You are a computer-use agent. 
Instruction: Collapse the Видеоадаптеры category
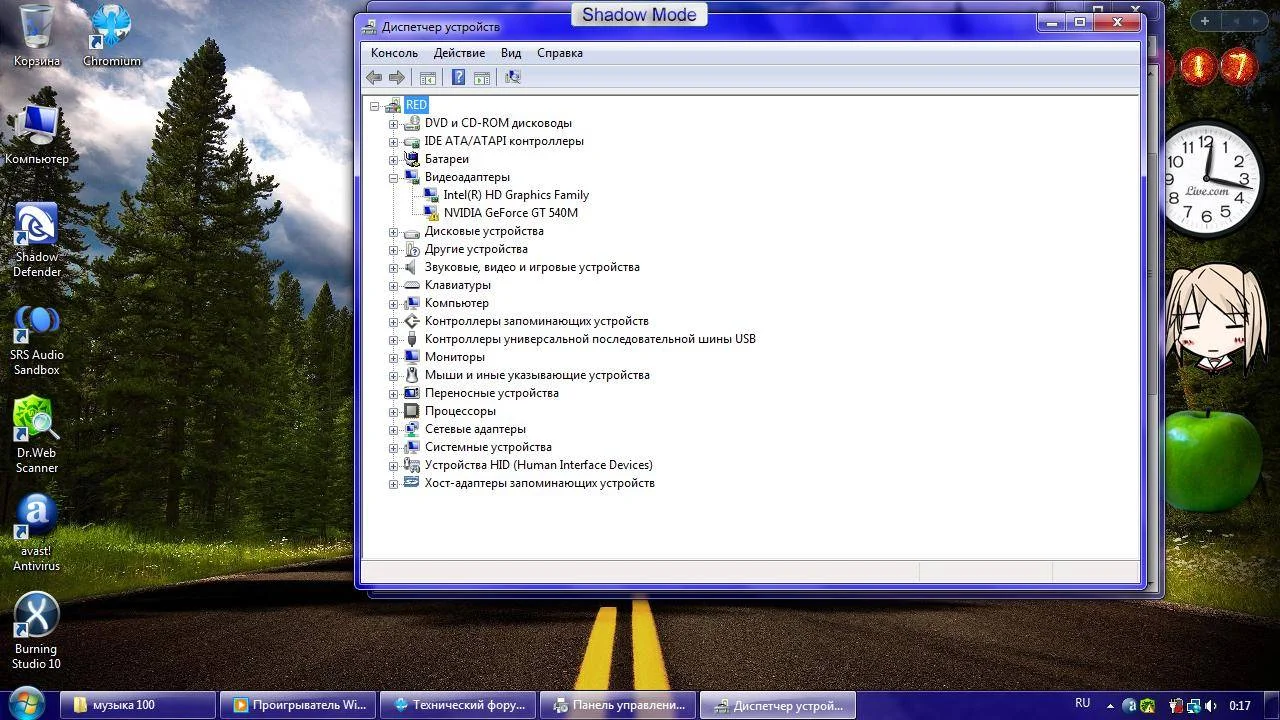click(394, 178)
